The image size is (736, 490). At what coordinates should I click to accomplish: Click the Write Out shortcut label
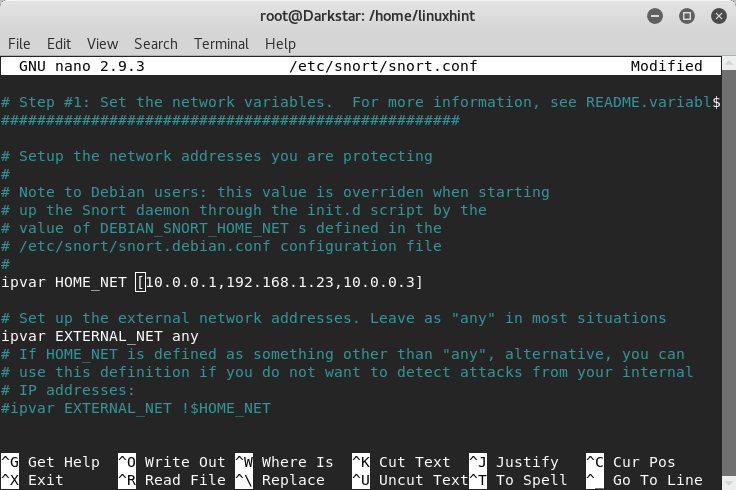pos(185,462)
